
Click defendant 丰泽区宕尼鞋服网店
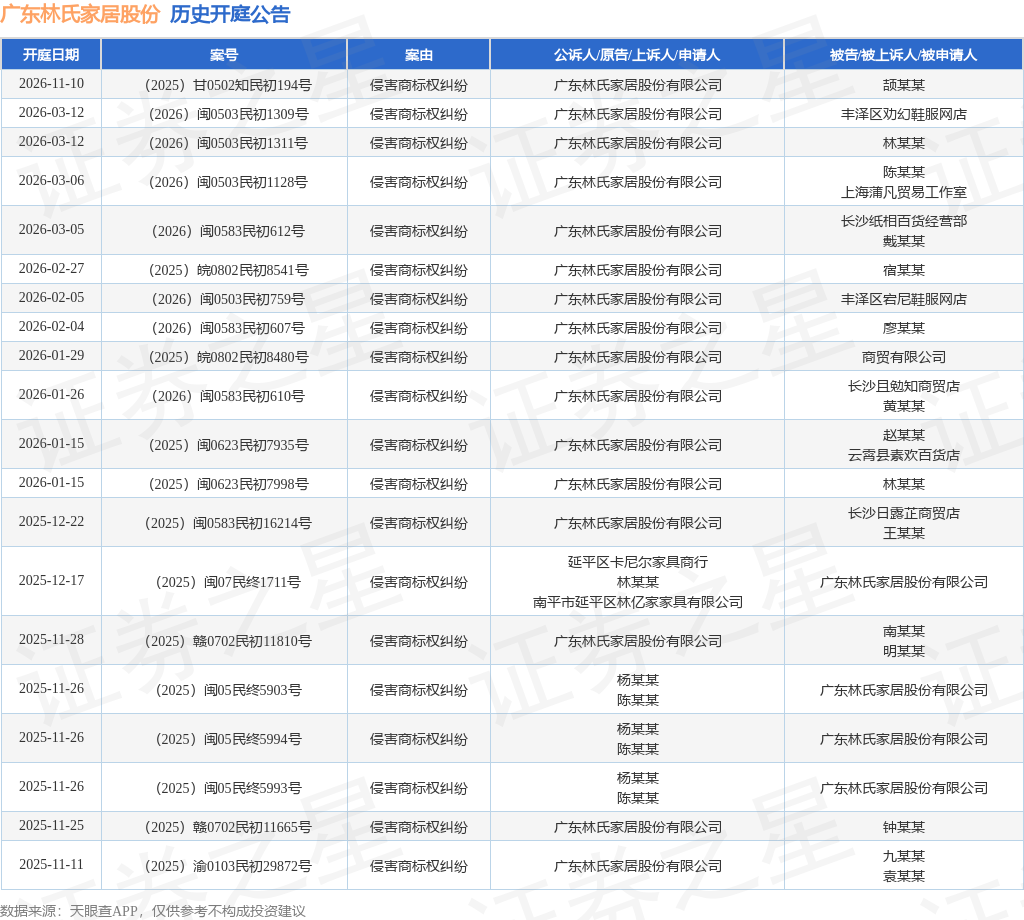pos(904,299)
